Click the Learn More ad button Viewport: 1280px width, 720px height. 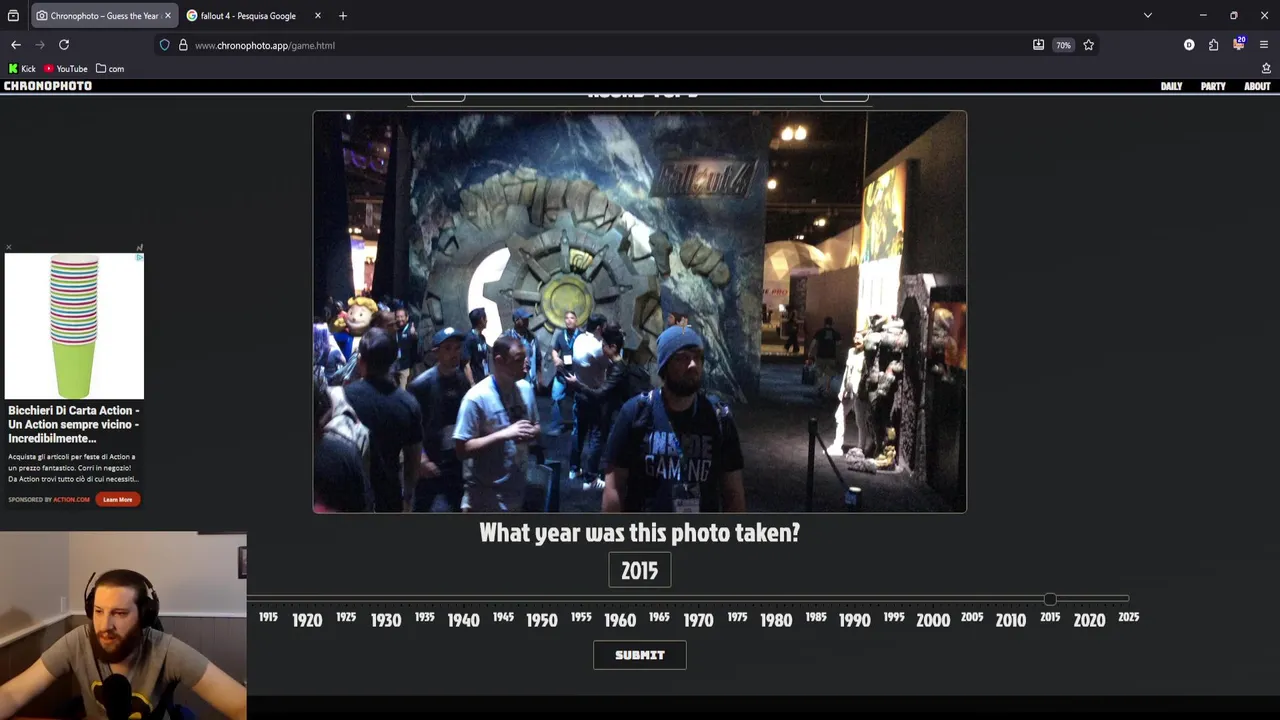click(117, 499)
